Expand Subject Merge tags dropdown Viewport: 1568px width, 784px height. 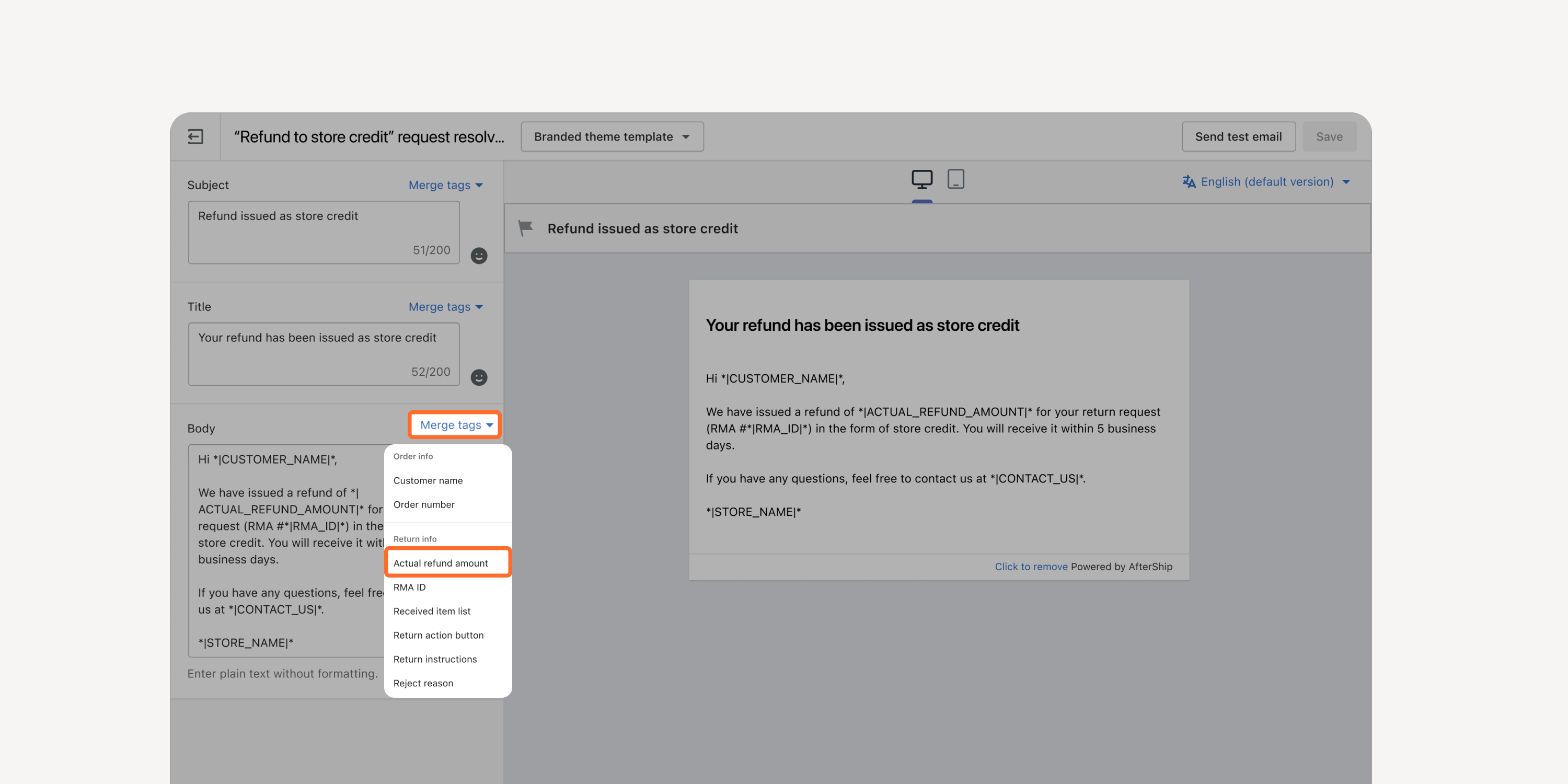pyautogui.click(x=445, y=185)
